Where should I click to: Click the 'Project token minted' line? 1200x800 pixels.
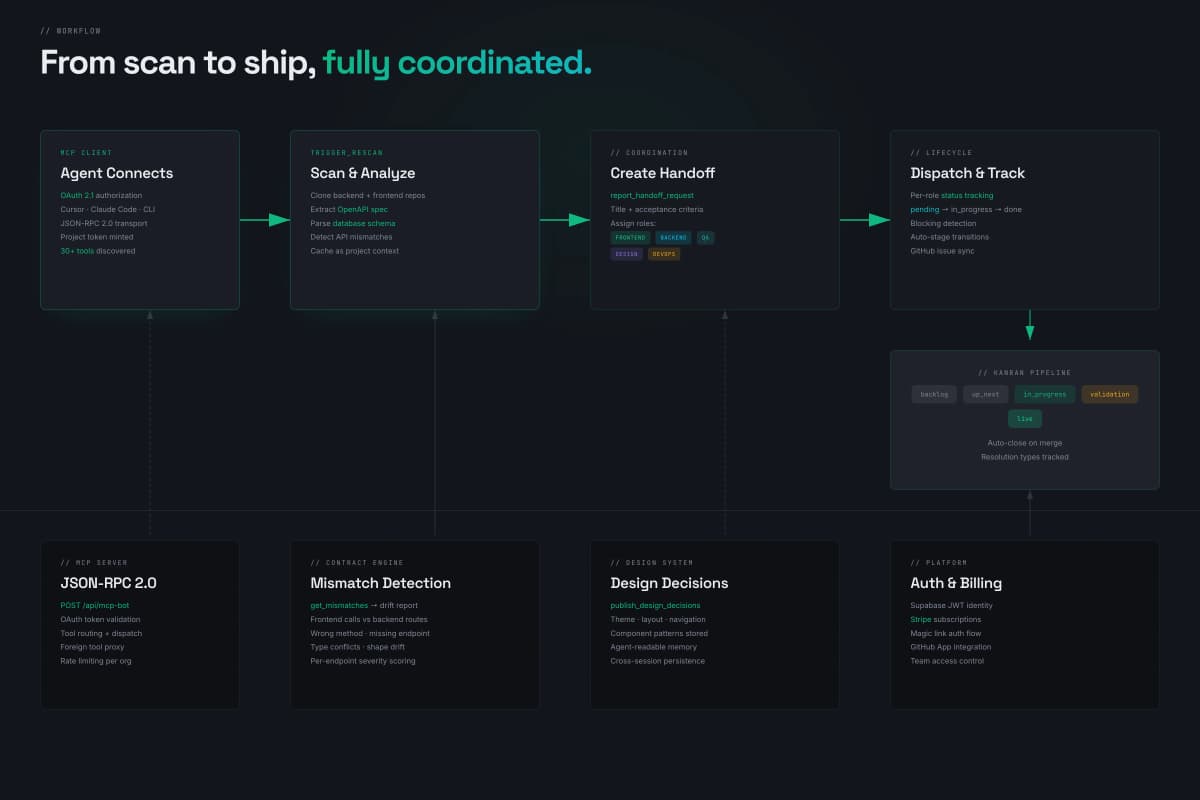98,237
